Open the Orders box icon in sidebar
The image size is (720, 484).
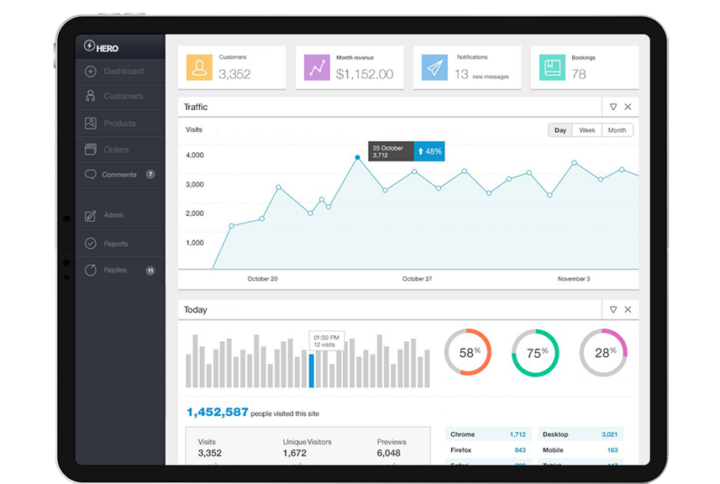pos(90,149)
